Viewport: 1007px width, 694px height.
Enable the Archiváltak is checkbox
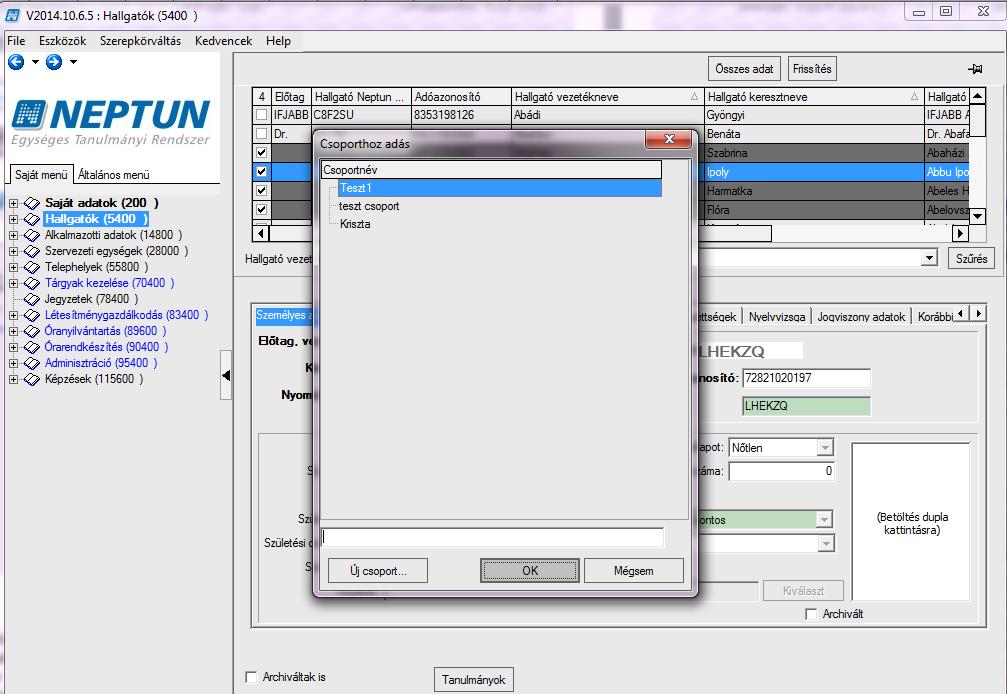point(252,677)
